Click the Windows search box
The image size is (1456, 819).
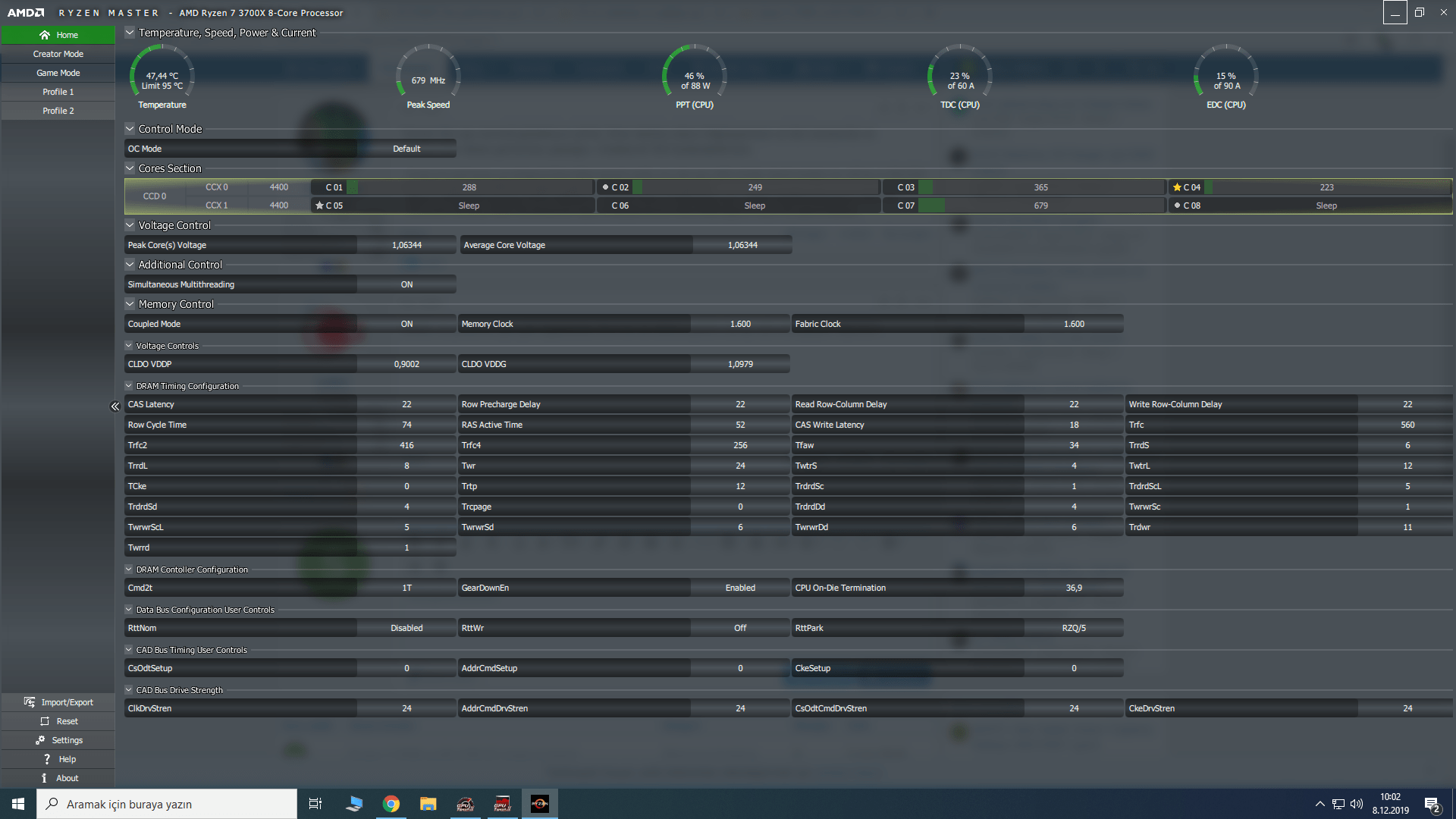pyautogui.click(x=167, y=804)
